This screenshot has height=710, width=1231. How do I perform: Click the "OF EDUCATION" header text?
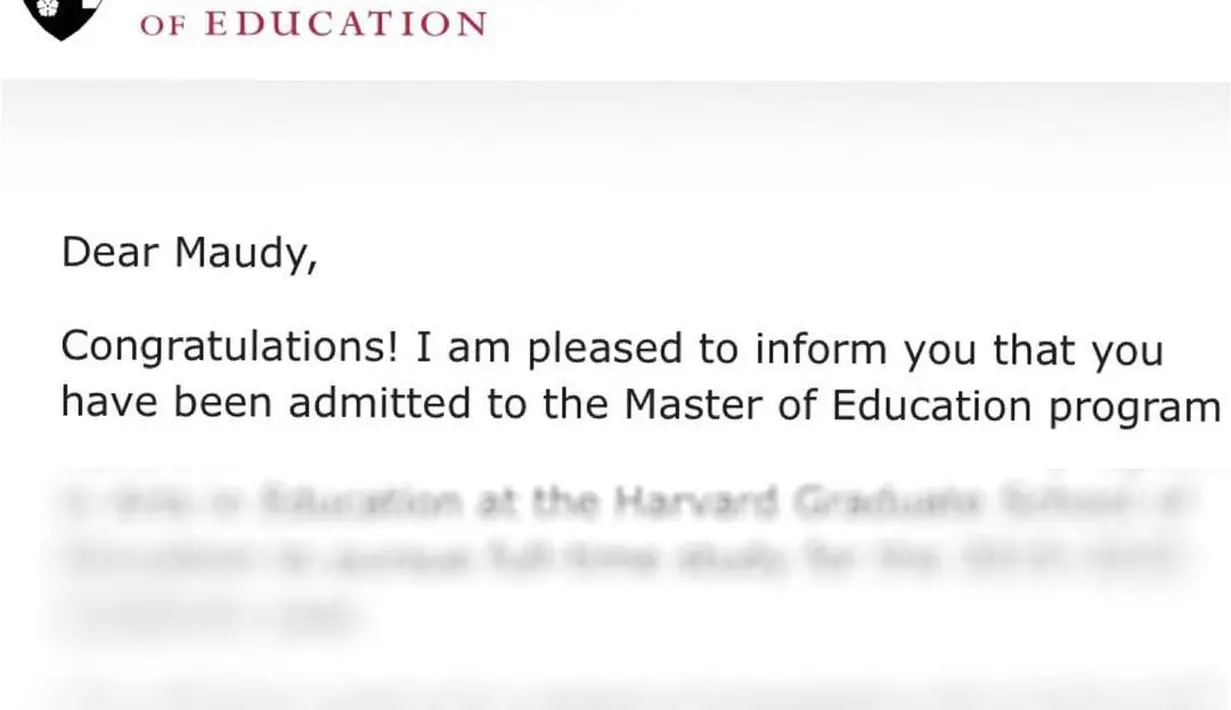tap(313, 24)
